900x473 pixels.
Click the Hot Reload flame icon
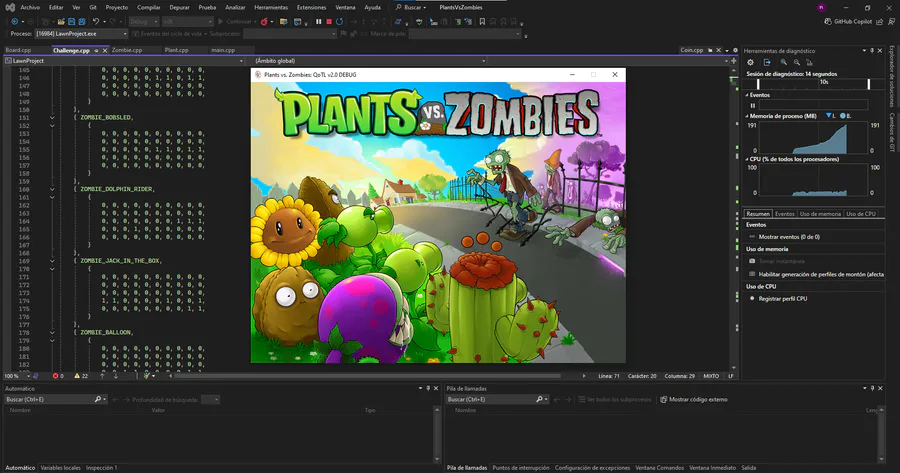pos(264,22)
